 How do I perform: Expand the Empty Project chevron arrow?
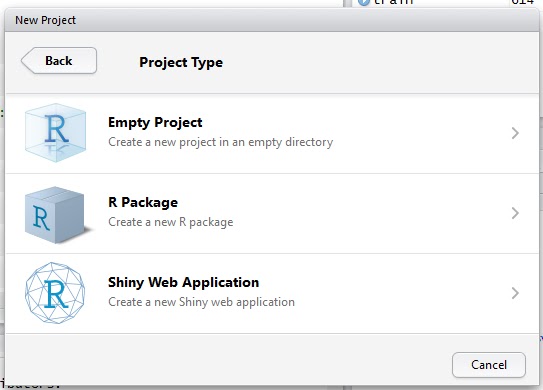click(x=515, y=133)
